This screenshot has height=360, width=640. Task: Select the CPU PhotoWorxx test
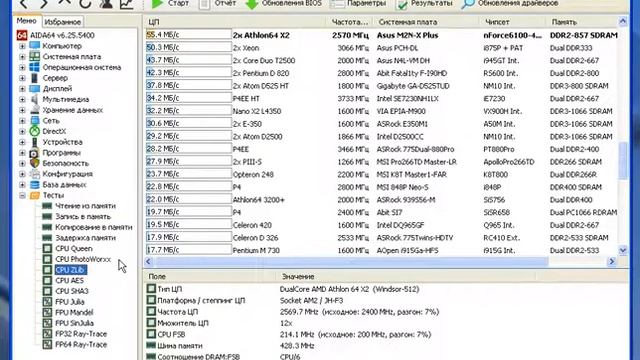coord(83,259)
